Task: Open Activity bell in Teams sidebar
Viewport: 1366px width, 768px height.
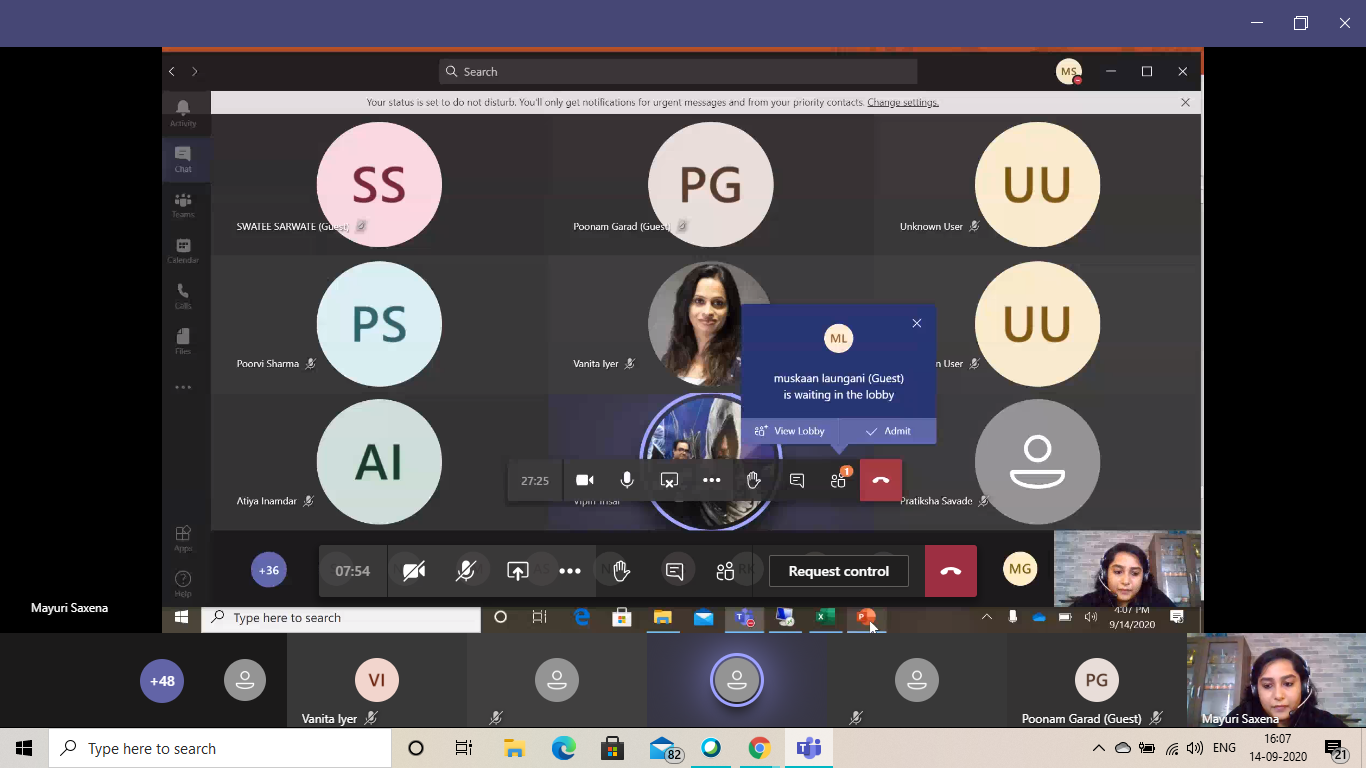Action: [x=183, y=112]
